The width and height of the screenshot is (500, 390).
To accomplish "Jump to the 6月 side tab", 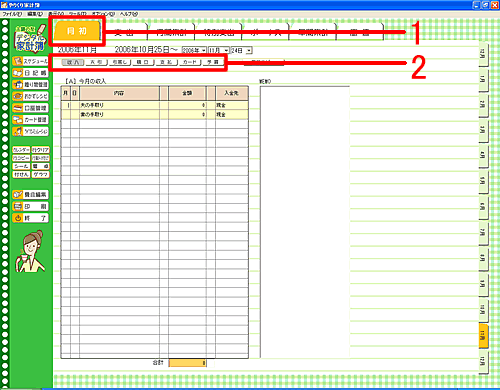I will [483, 207].
